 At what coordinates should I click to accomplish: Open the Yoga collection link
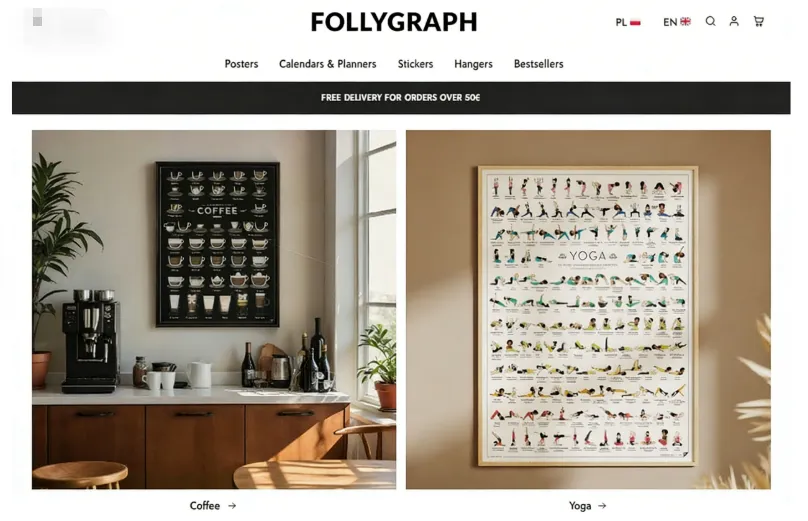(x=580, y=506)
